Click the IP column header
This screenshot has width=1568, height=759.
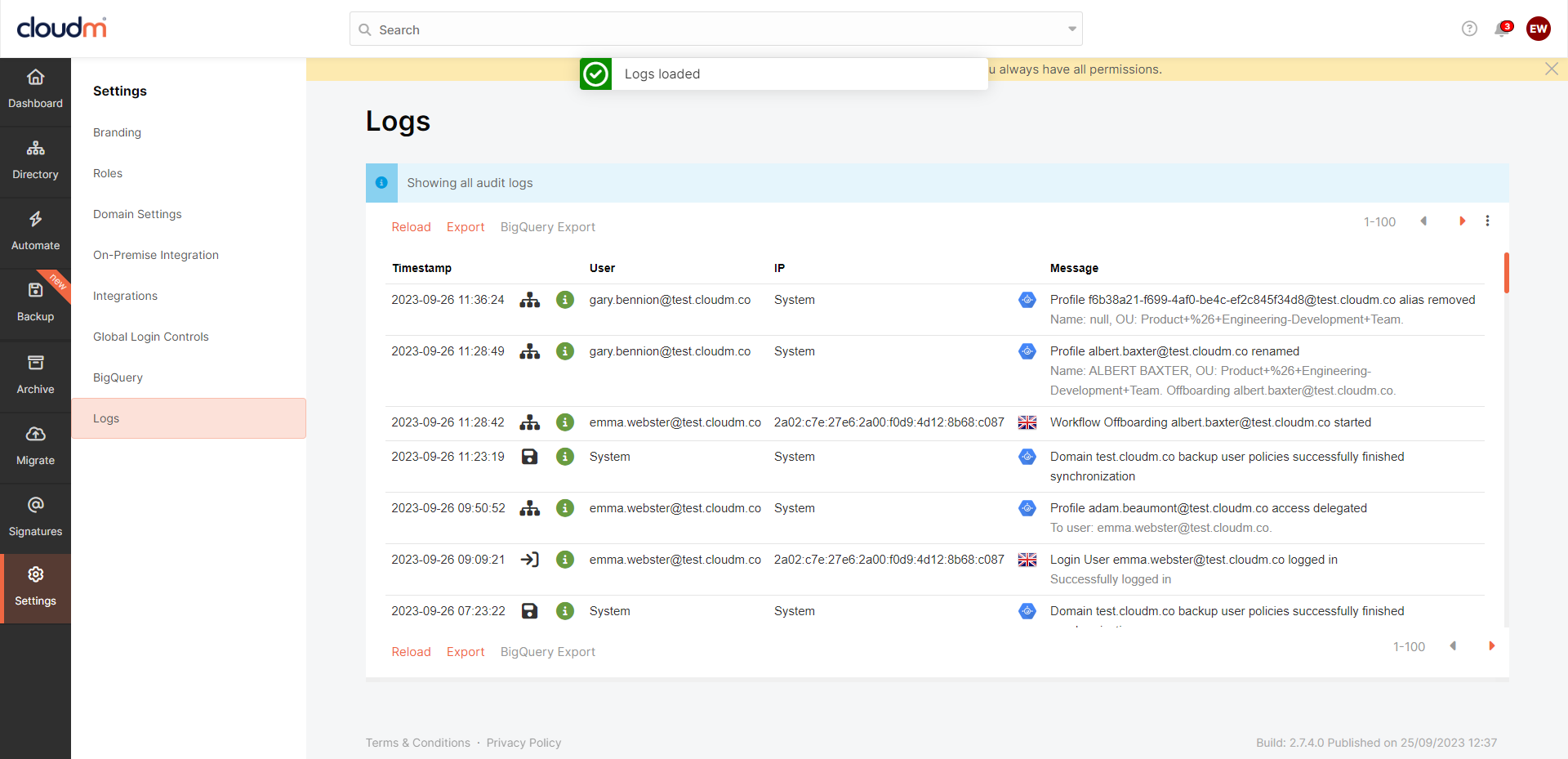(779, 268)
